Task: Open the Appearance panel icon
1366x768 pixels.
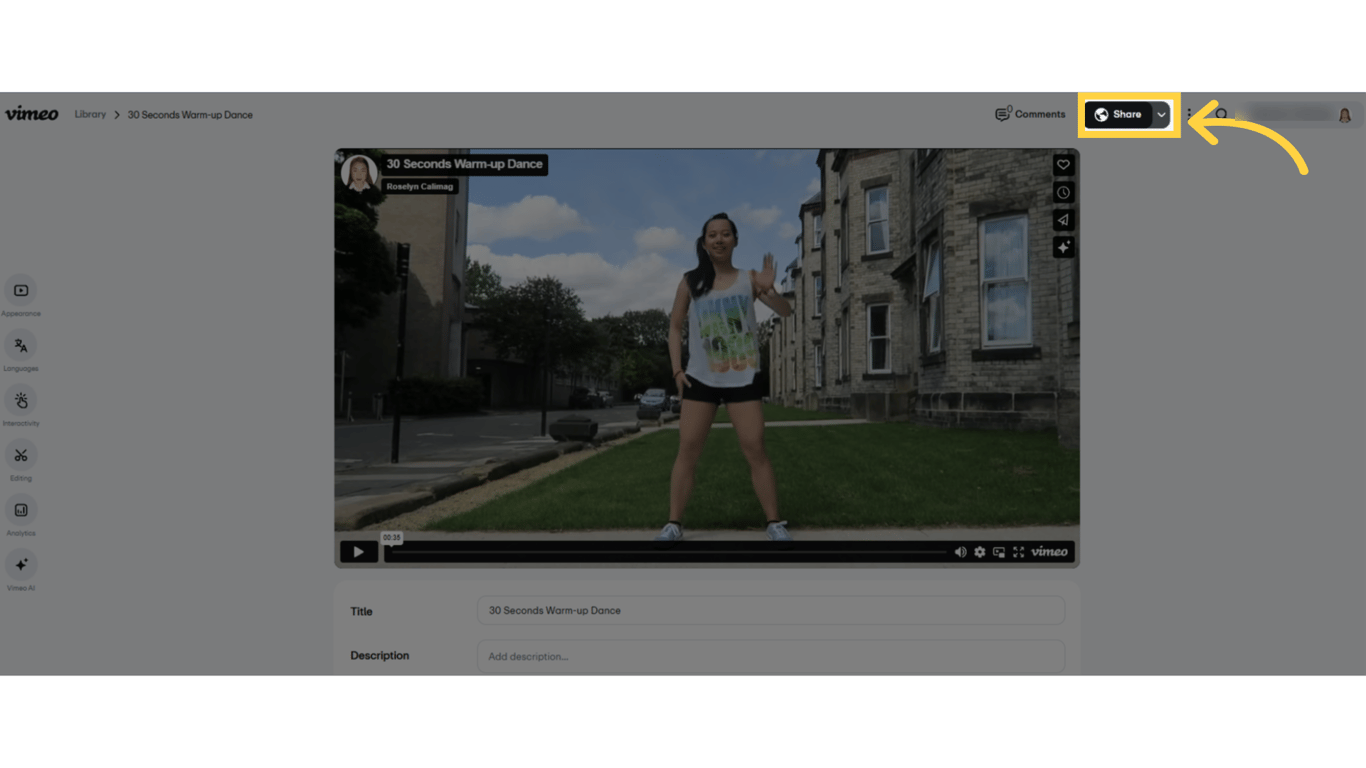Action: (x=21, y=291)
